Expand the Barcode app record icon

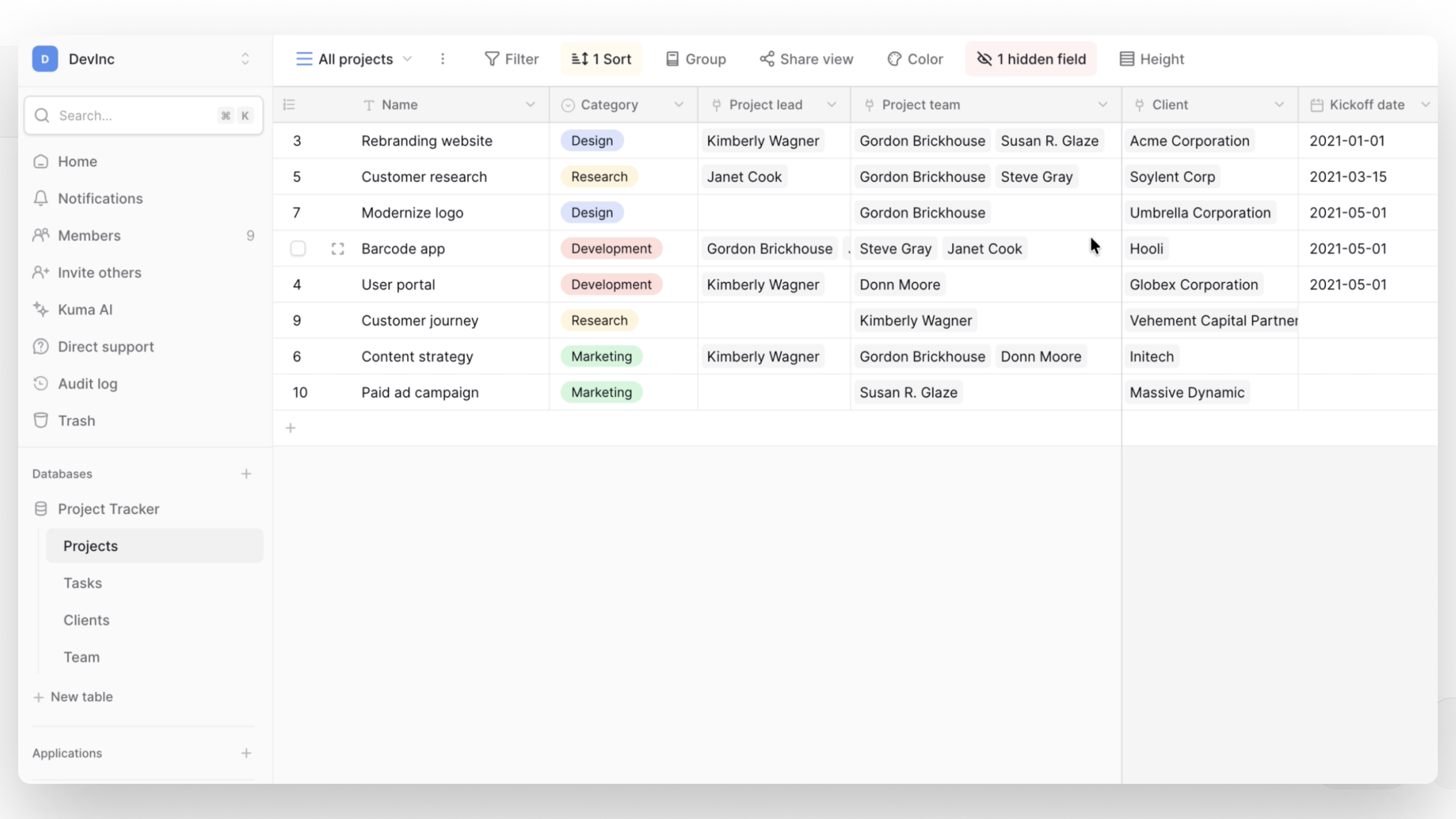coord(338,249)
